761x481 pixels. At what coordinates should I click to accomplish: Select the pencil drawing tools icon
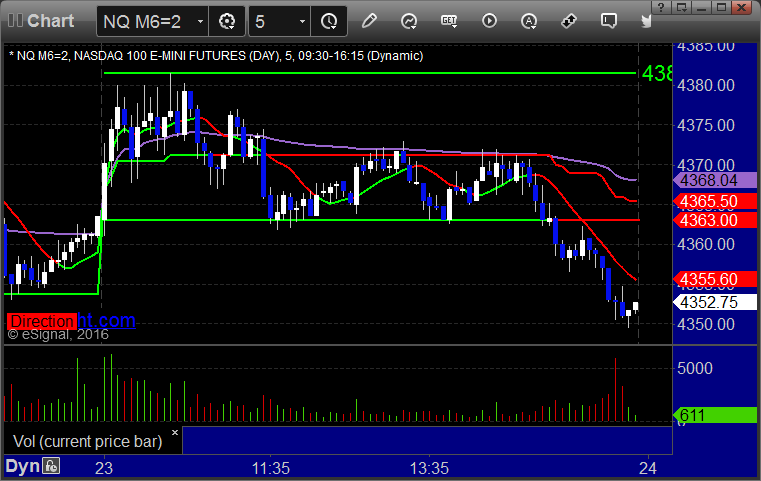(369, 21)
